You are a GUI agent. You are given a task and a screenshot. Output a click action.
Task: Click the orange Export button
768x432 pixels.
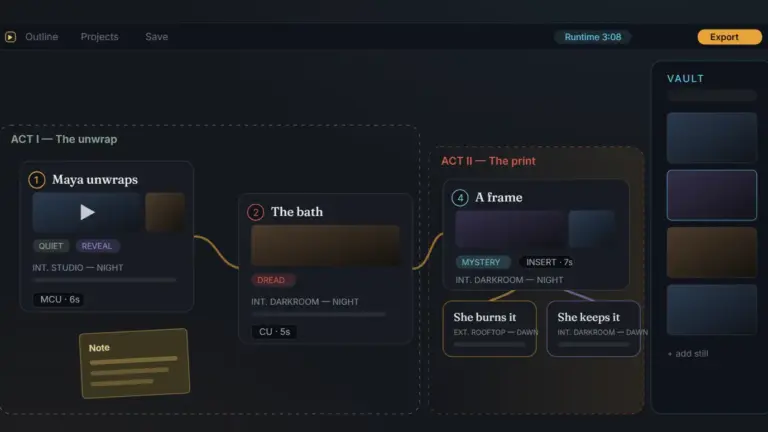[x=729, y=37]
